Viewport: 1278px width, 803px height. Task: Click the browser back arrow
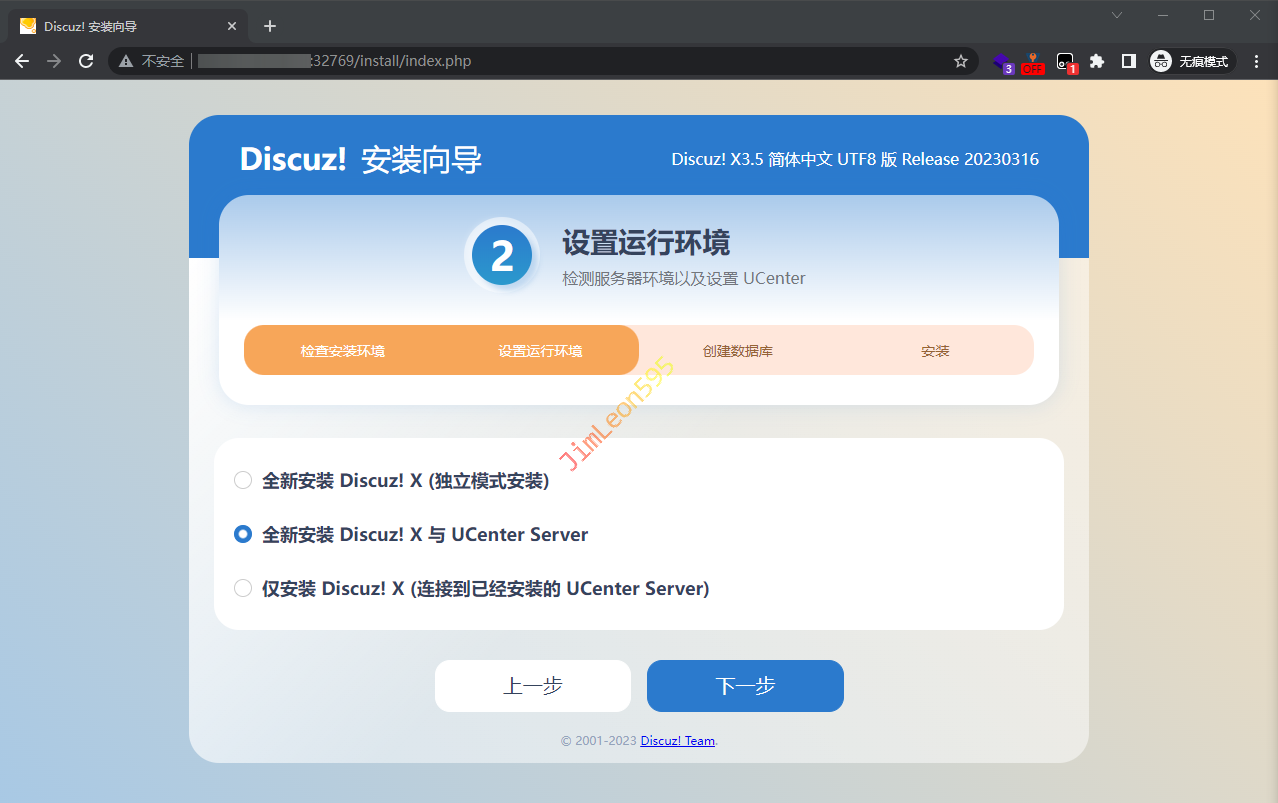tap(22, 61)
